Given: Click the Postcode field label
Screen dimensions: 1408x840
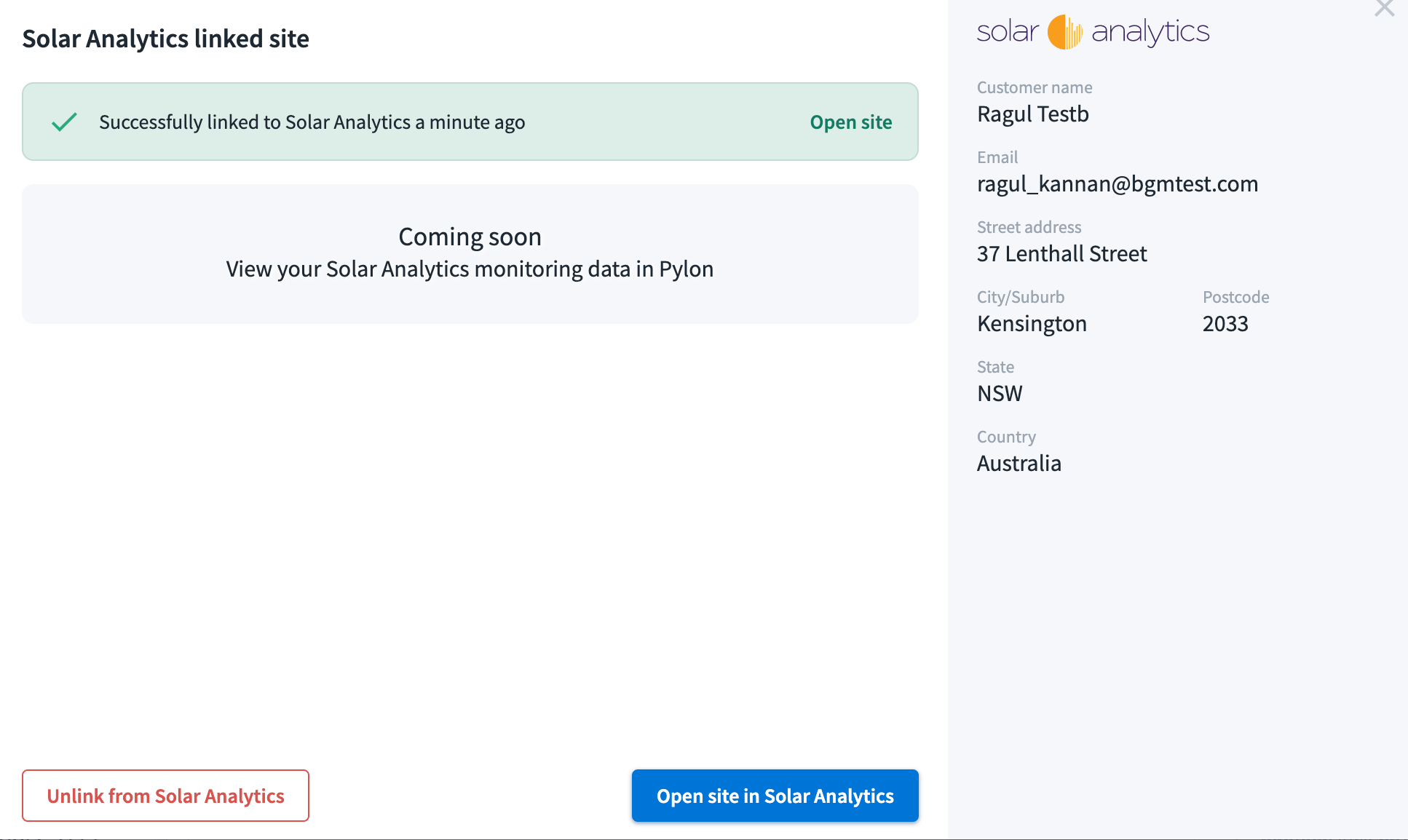Looking at the screenshot, I should coord(1235,296).
